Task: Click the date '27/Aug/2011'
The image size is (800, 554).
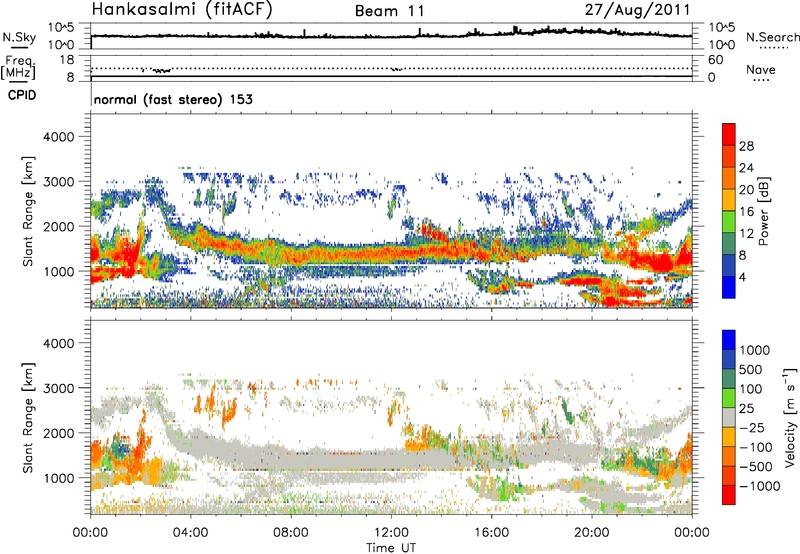Action: pyautogui.click(x=637, y=9)
